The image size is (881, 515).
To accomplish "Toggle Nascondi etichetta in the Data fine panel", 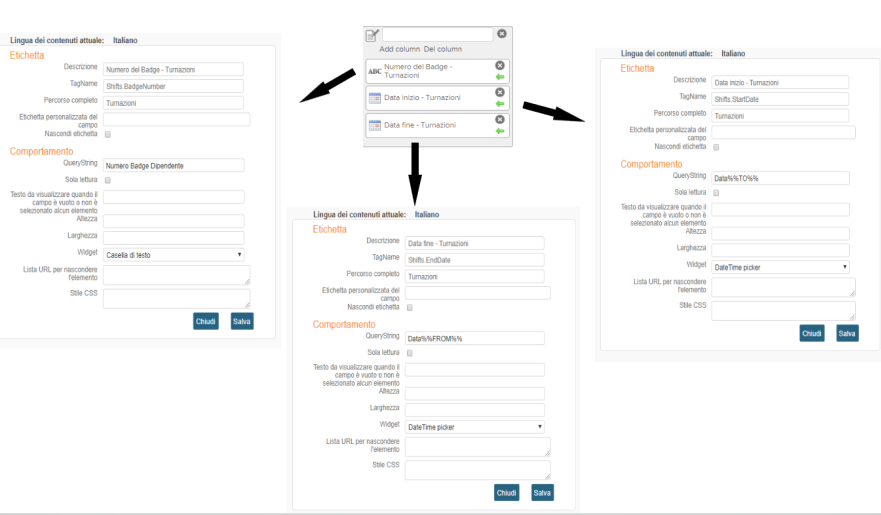I will click(410, 308).
